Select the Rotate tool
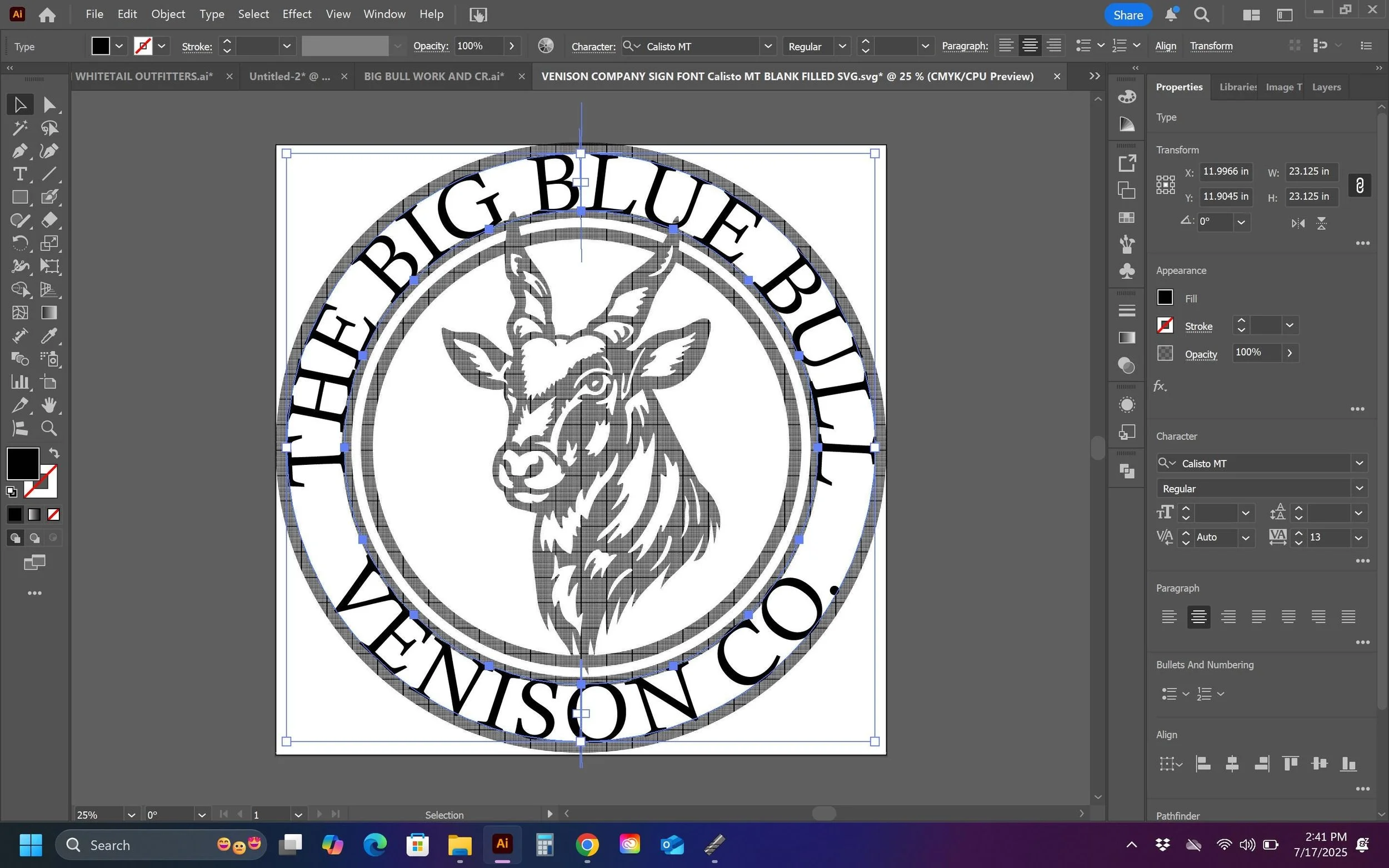The image size is (1389, 868). [19, 243]
